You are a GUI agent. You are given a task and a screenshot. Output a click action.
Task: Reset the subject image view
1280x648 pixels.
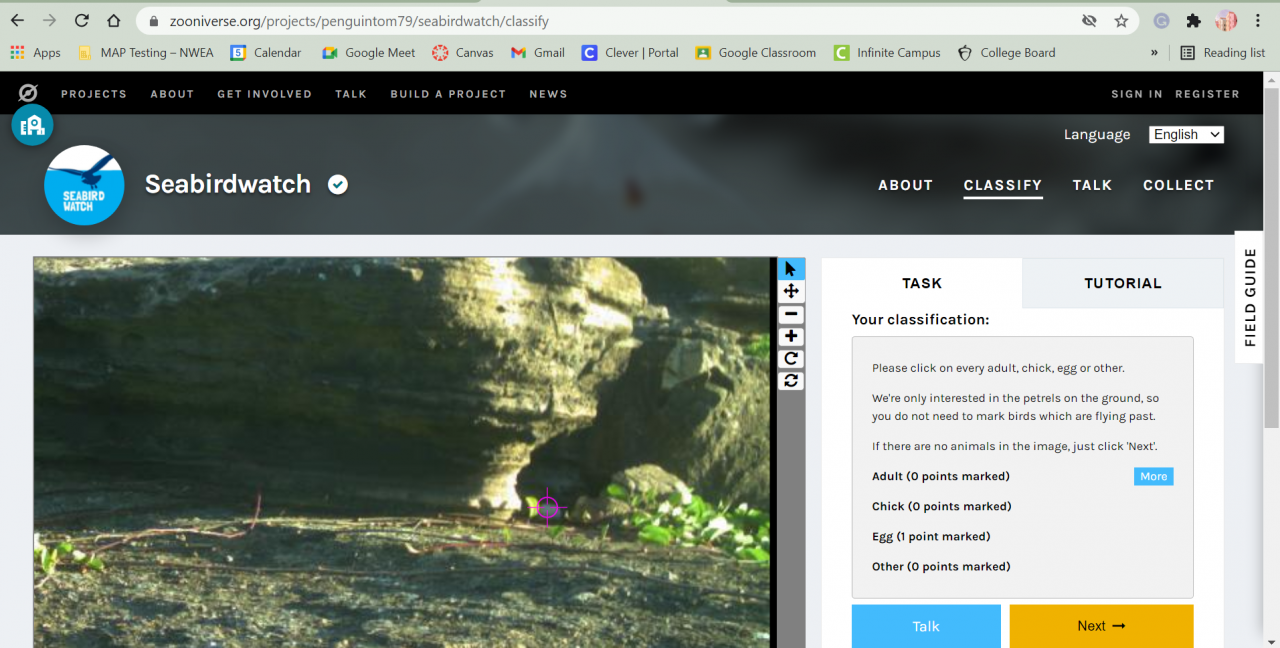click(791, 381)
